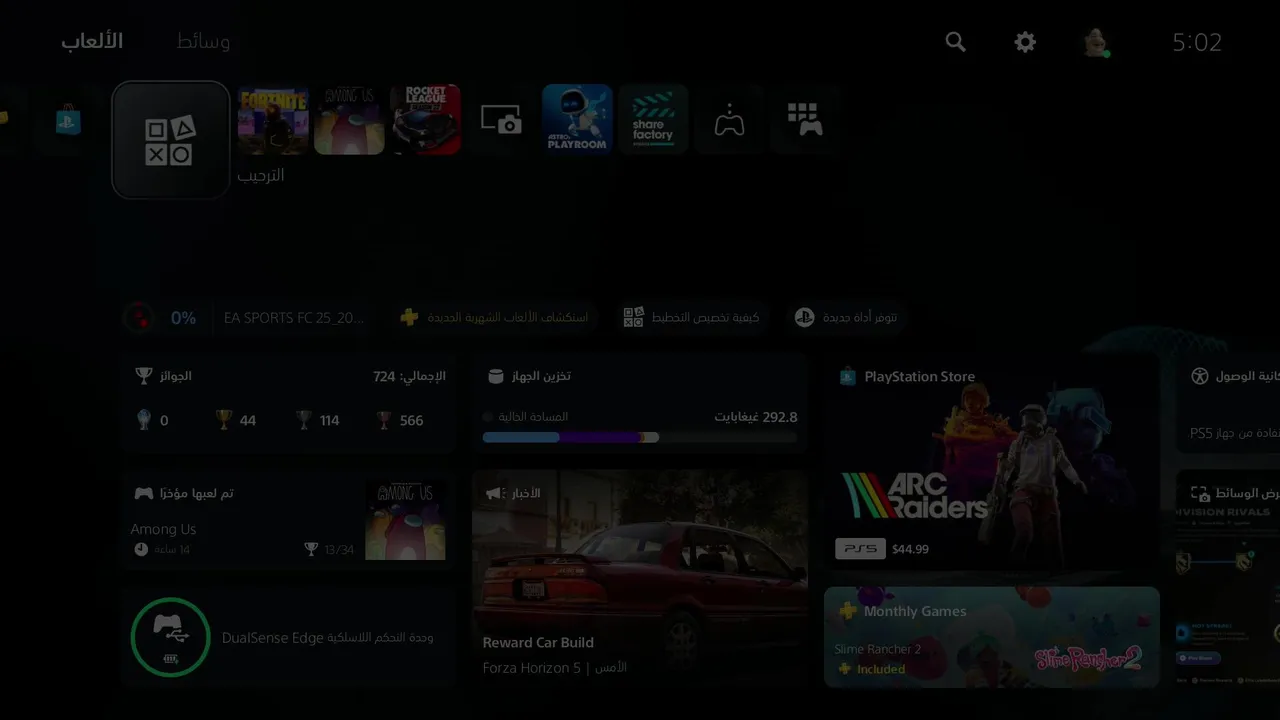Screen dimensions: 1280x720
Task: Open the DualSense Edge controller battery widget
Action: 288,637
